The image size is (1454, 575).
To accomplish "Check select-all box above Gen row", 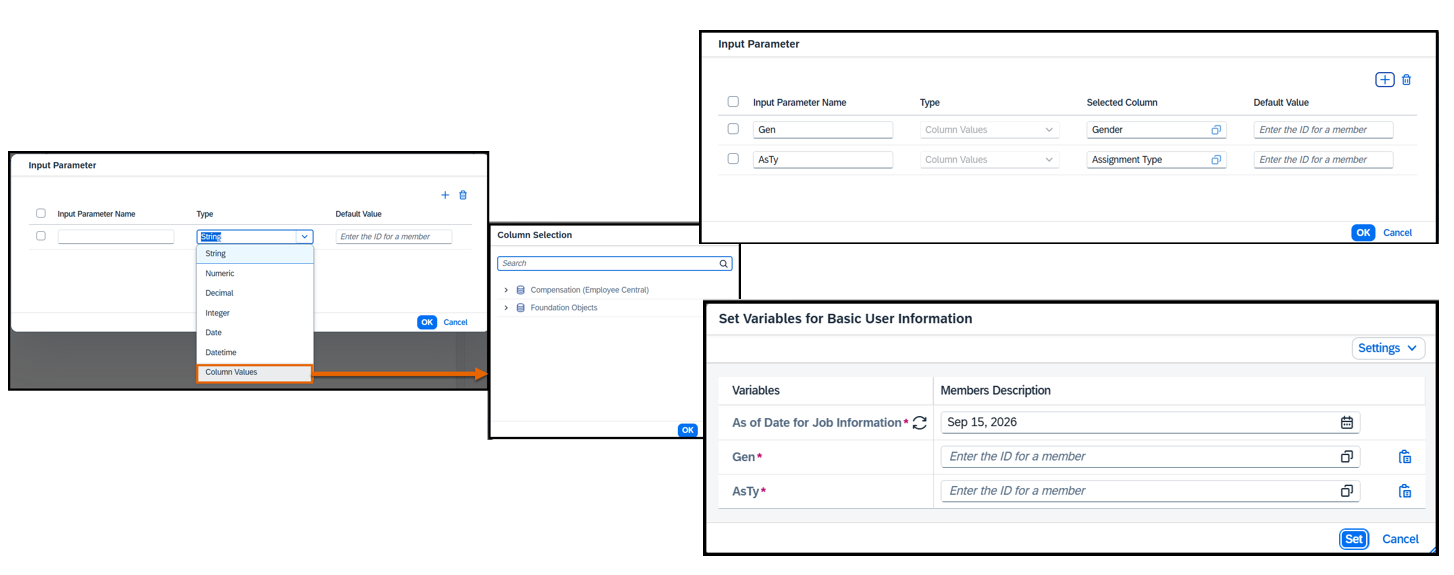I will click(733, 102).
